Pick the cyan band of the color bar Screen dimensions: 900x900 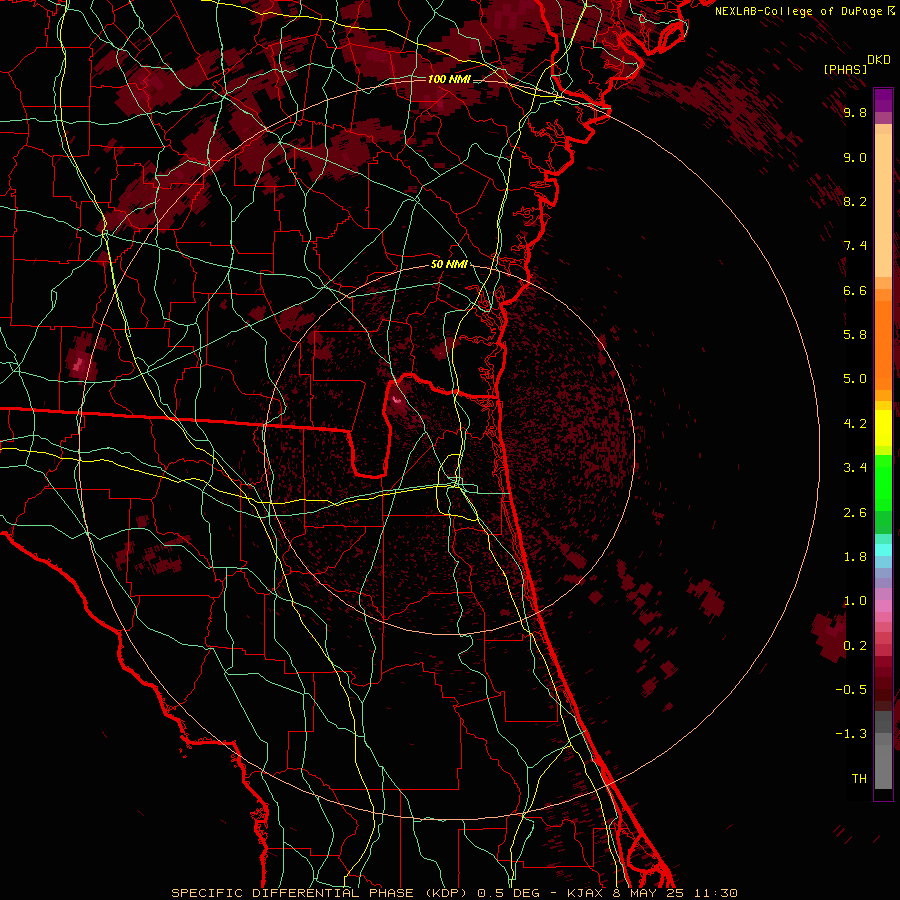tap(883, 550)
